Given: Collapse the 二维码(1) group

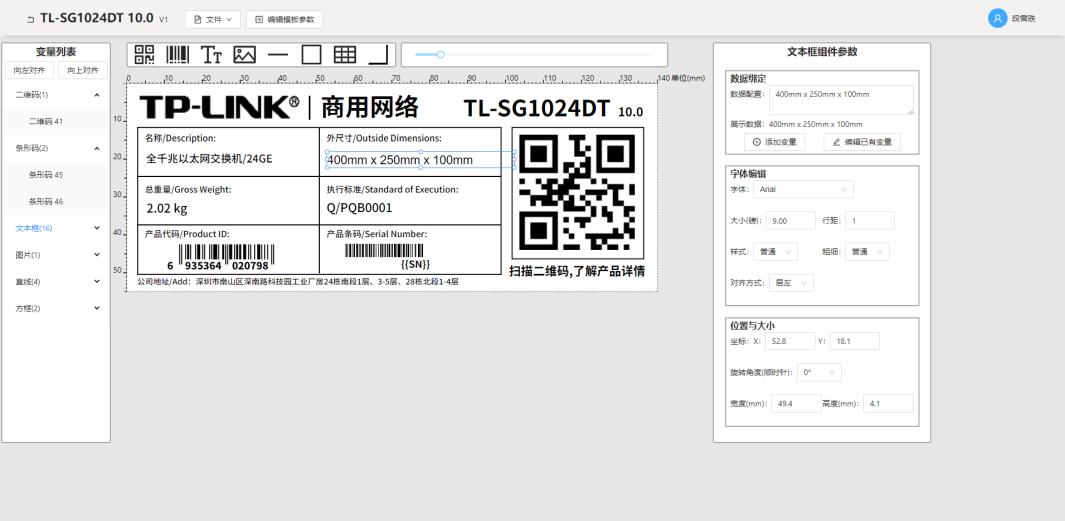Looking at the screenshot, I should pyautogui.click(x=96, y=95).
